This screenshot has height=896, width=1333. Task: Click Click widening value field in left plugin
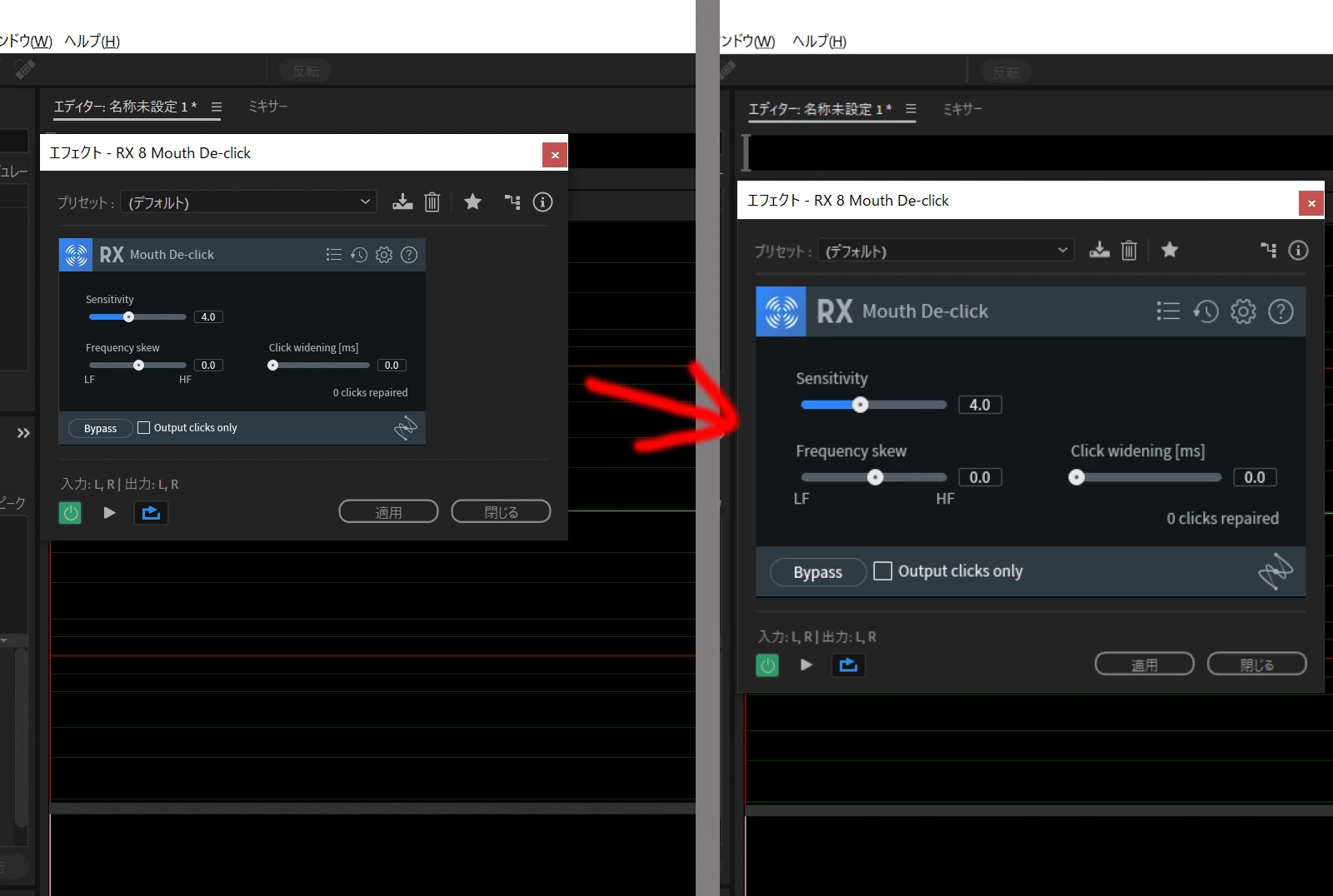tap(392, 365)
